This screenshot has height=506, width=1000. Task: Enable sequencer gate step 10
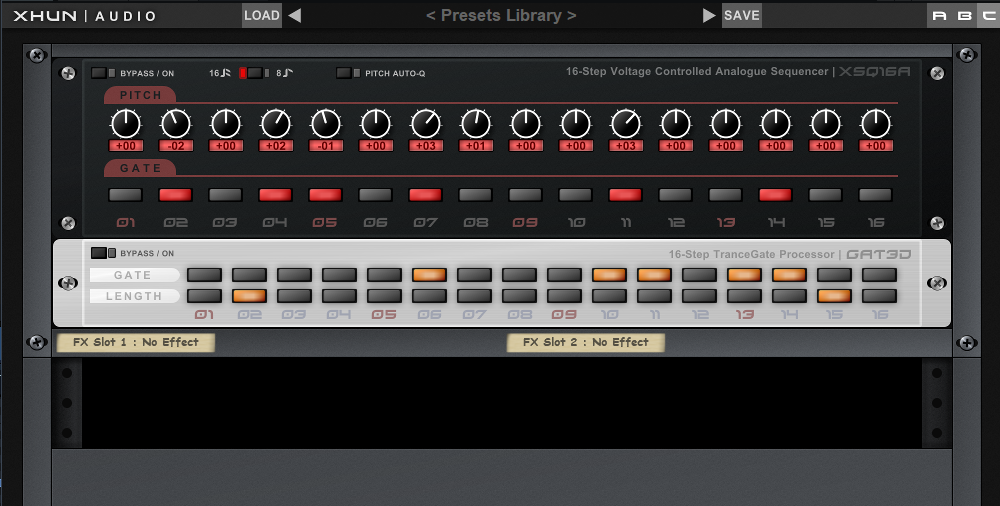[575, 195]
